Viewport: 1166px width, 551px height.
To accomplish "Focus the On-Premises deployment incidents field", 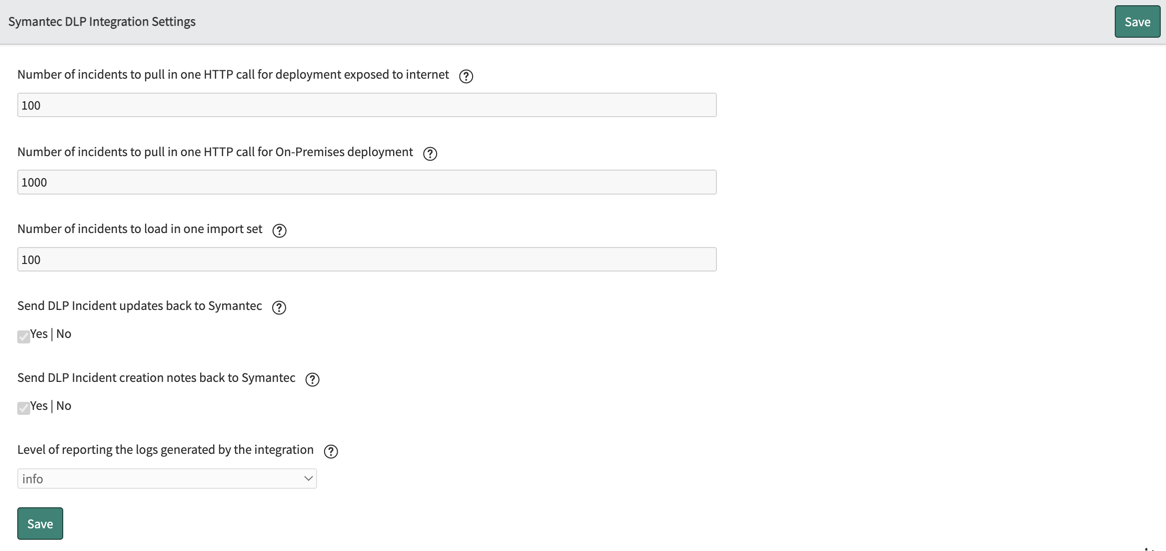I will [x=367, y=182].
